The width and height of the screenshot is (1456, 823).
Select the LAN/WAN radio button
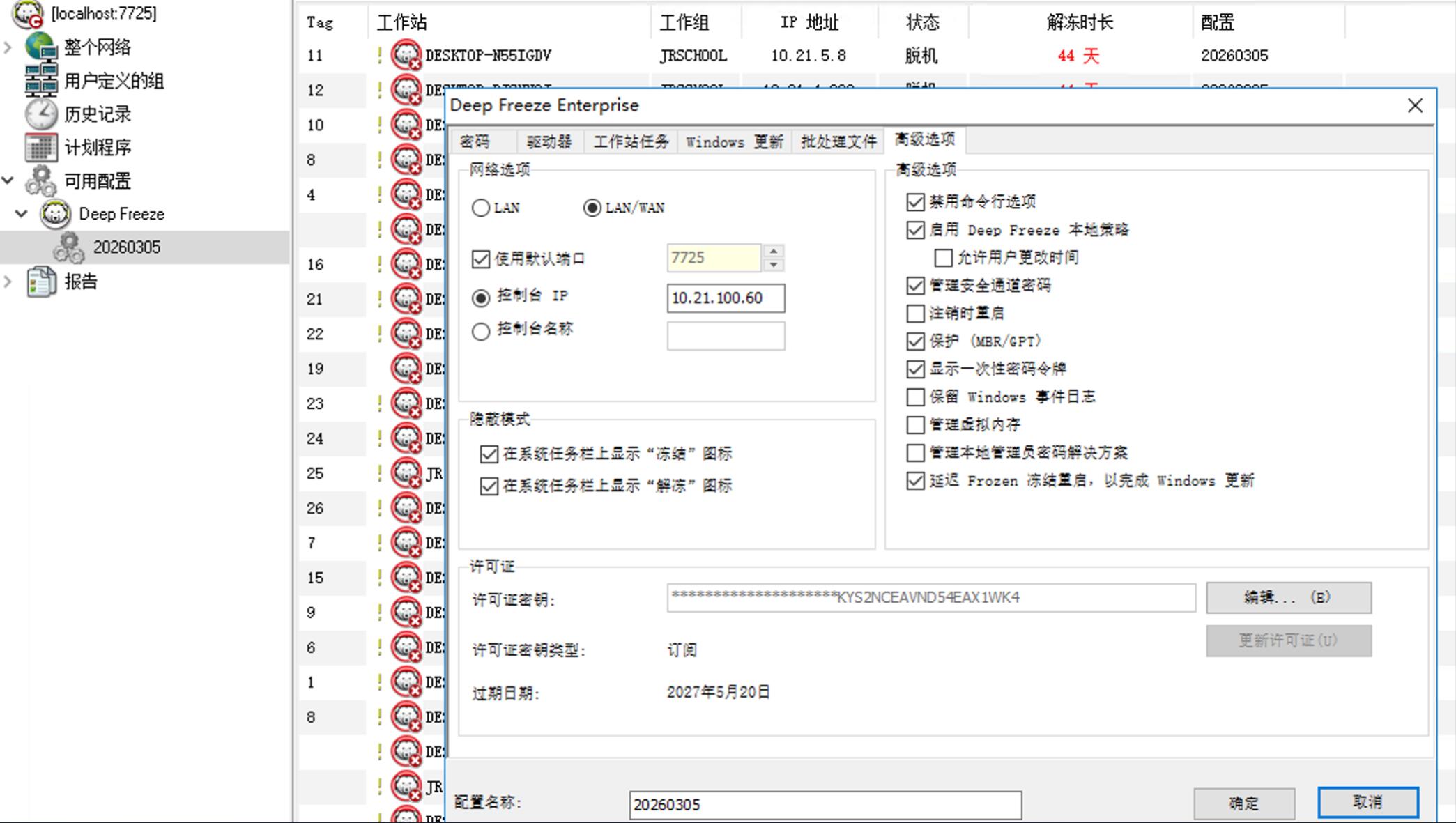coord(592,208)
